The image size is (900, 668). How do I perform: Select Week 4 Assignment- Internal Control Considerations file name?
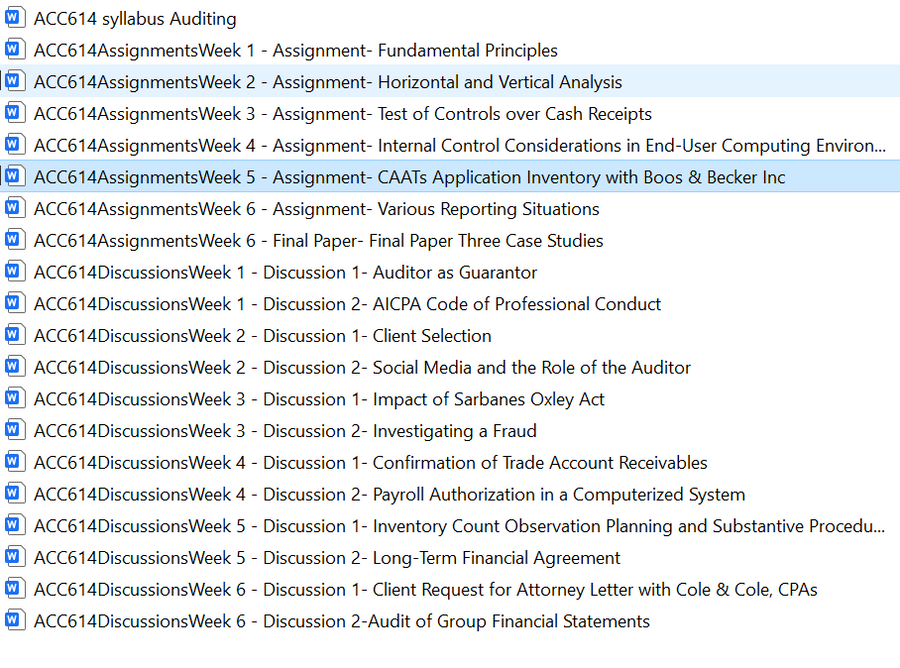pyautogui.click(x=460, y=146)
